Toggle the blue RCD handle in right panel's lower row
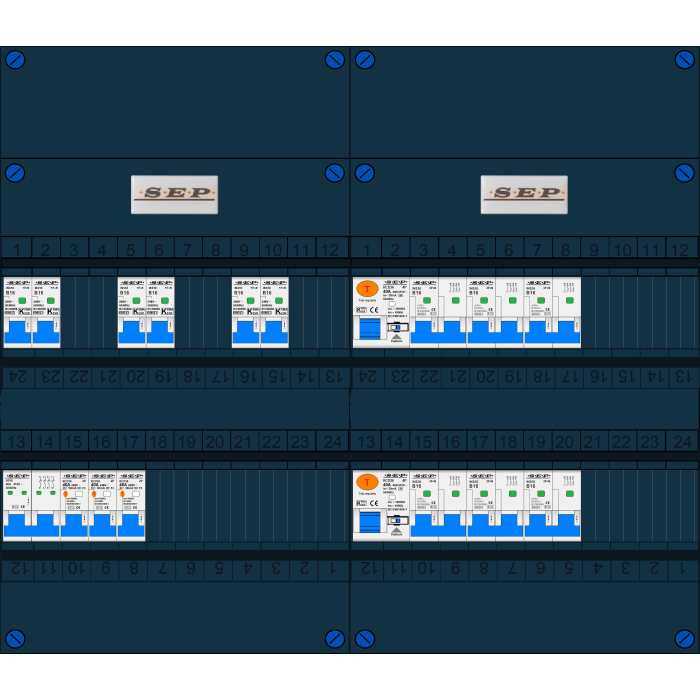Image resolution: width=700 pixels, height=700 pixels. (370, 522)
